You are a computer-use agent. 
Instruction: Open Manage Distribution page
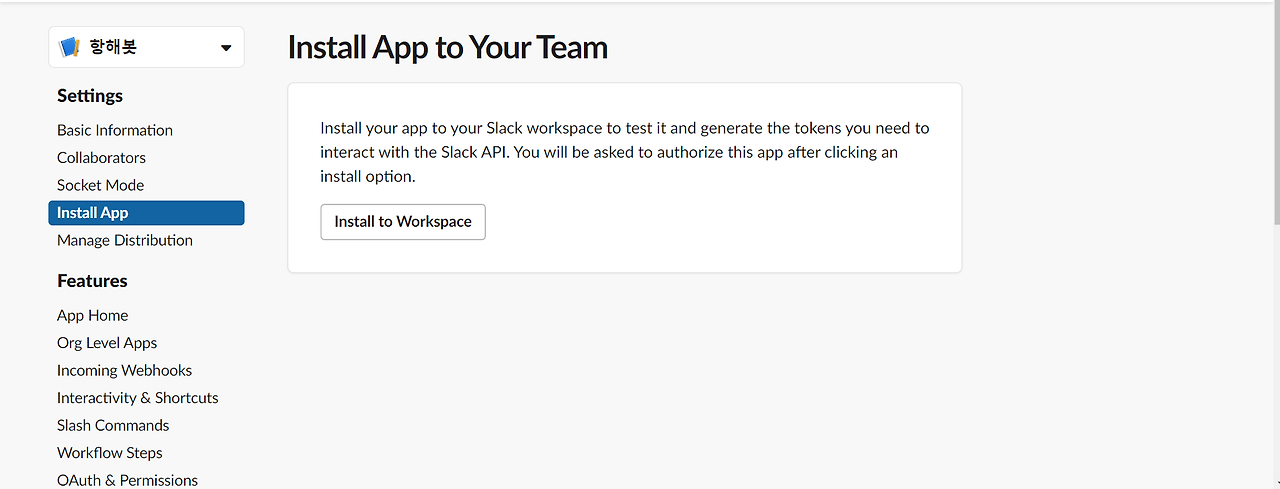125,240
